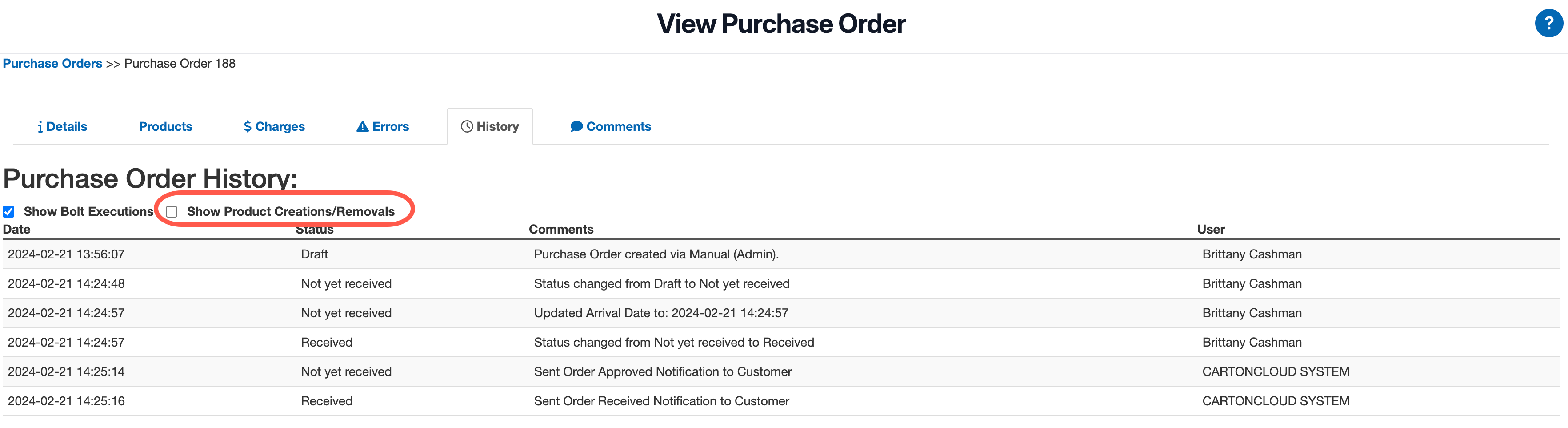Viewport: 1568px width, 428px height.
Task: Click the Purchase Orders breadcrumb link
Action: click(52, 64)
